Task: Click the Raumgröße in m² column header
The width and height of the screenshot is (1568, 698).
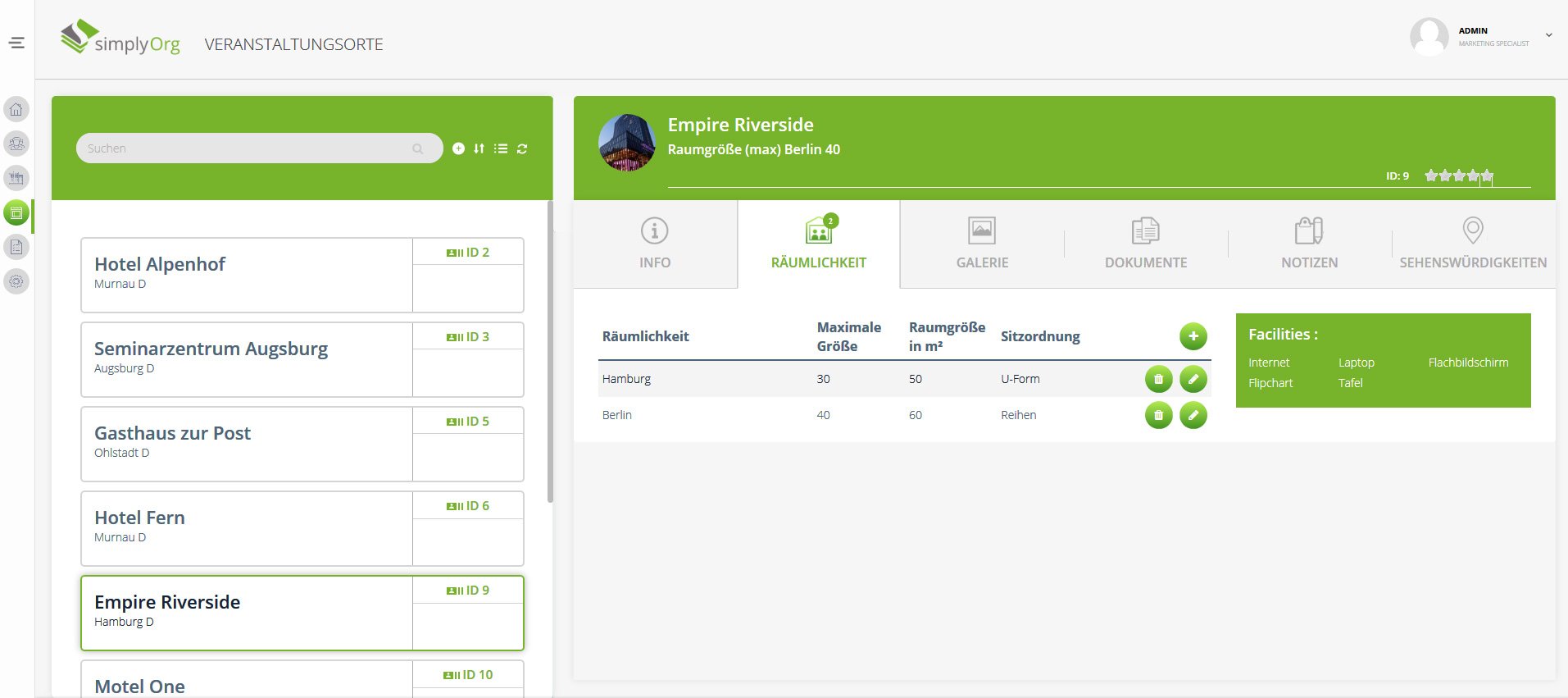Action: pos(948,336)
